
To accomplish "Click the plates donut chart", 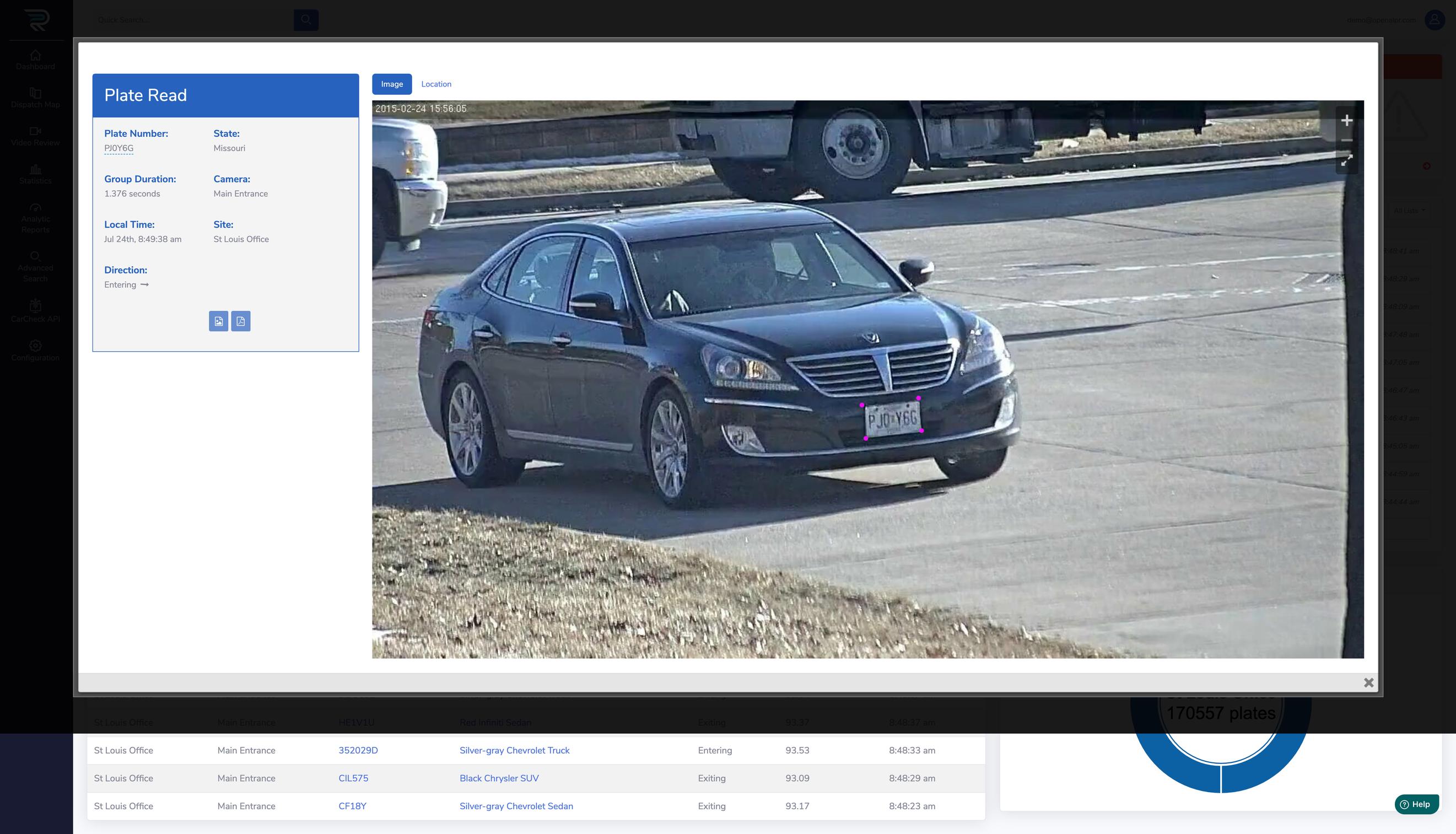I will 1221,745.
